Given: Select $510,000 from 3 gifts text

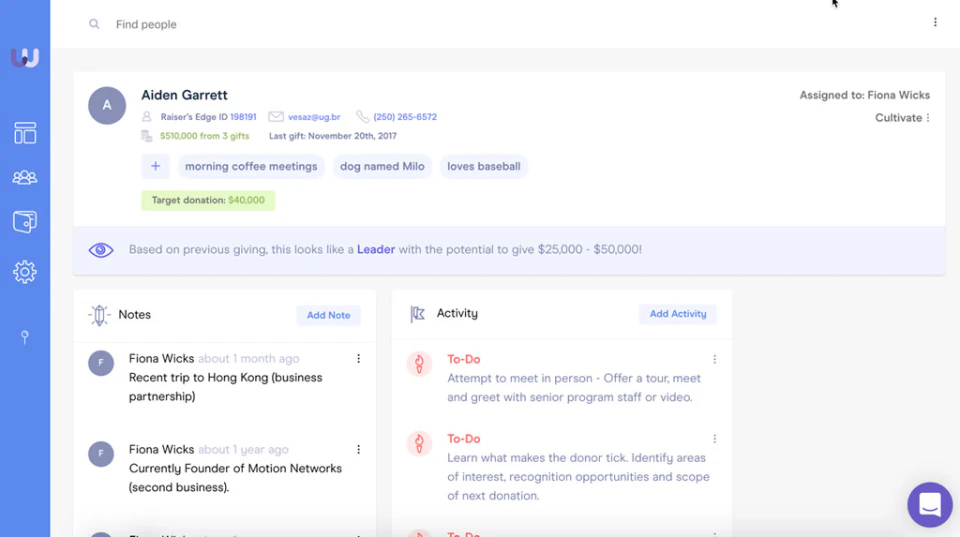Looking at the screenshot, I should [x=204, y=136].
